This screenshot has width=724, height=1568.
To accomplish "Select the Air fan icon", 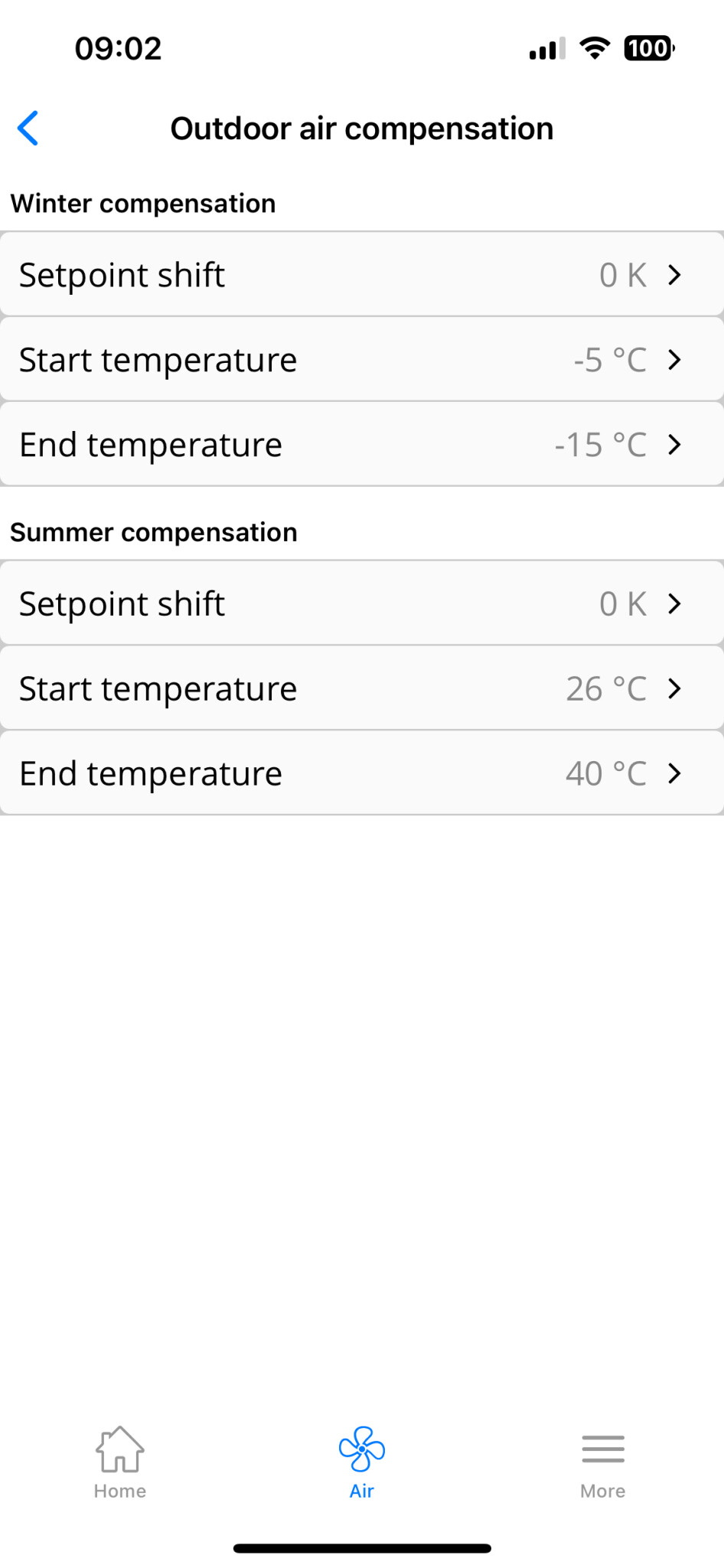I will tap(362, 1449).
